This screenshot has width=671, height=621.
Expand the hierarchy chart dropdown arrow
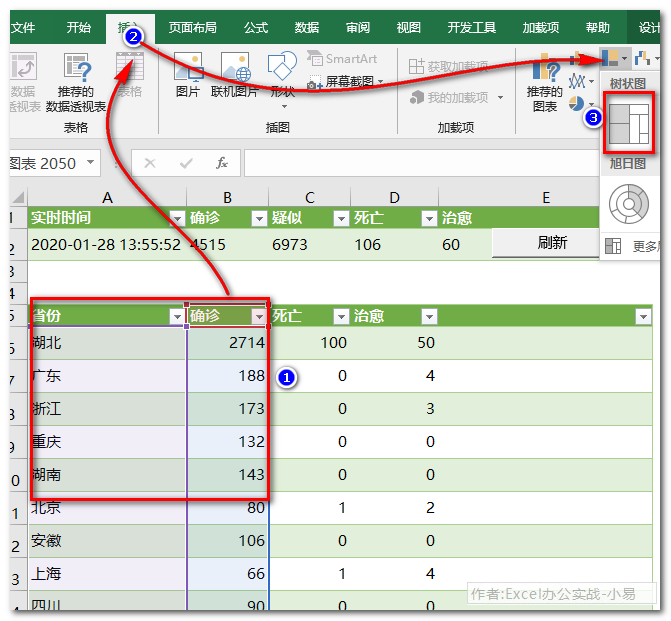pyautogui.click(x=625, y=58)
